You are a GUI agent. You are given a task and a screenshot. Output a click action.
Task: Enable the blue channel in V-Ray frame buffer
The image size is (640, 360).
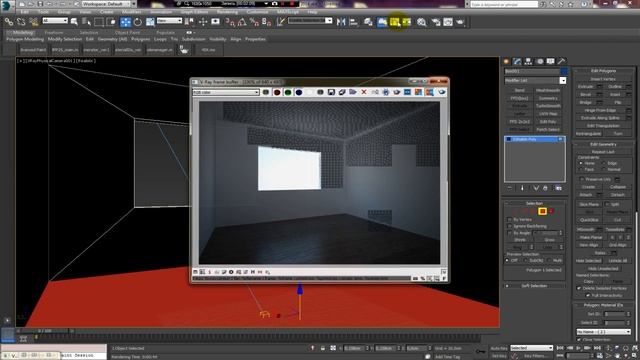(299, 92)
